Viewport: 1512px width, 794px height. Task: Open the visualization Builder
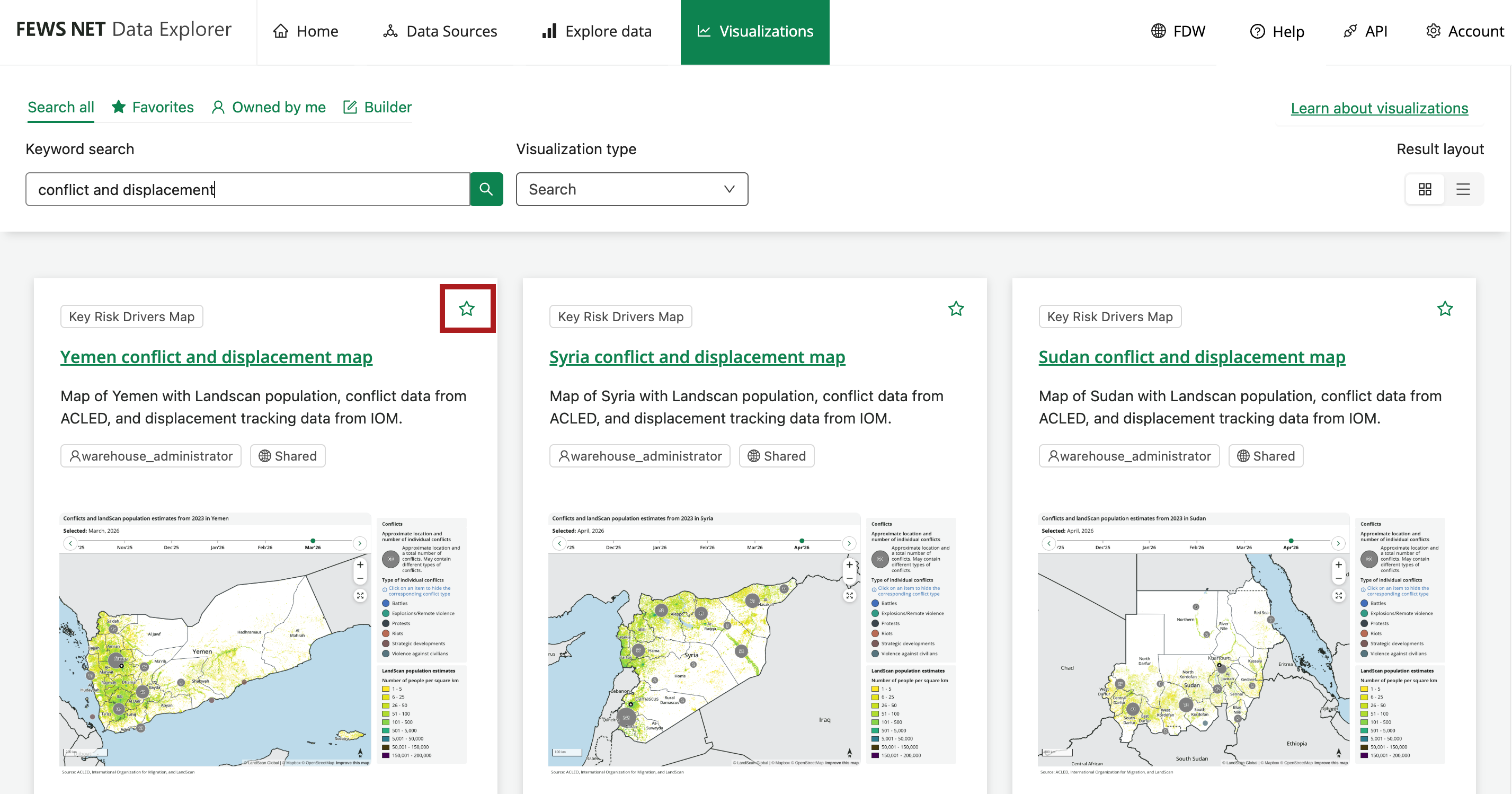[x=377, y=108]
